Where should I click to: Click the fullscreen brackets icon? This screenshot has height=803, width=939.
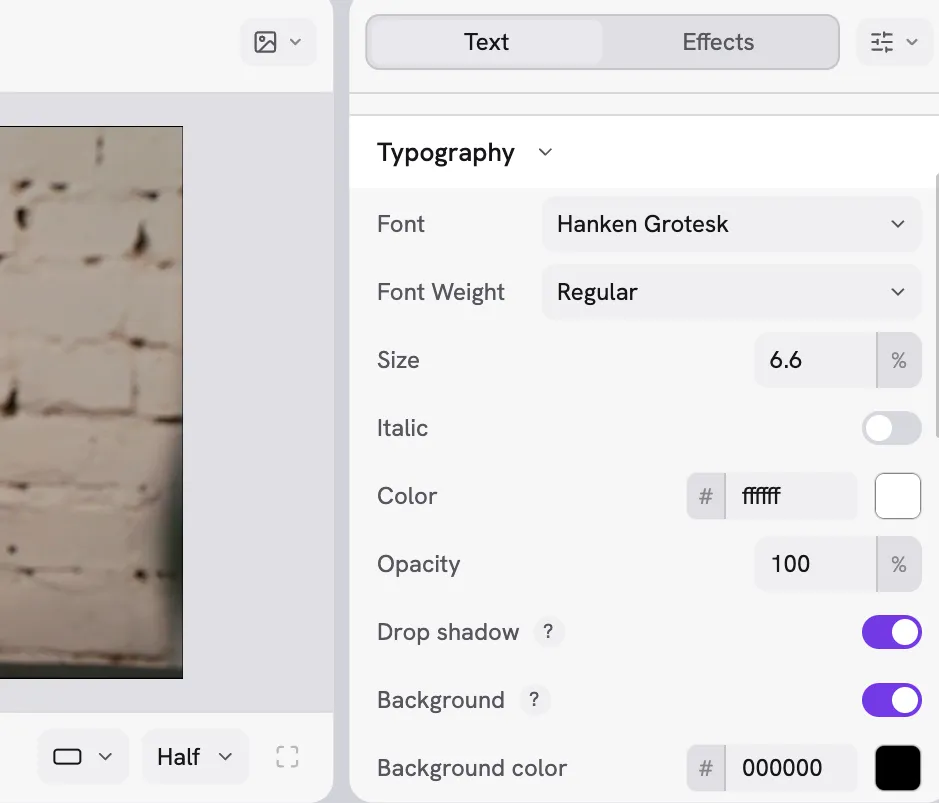[x=287, y=756]
